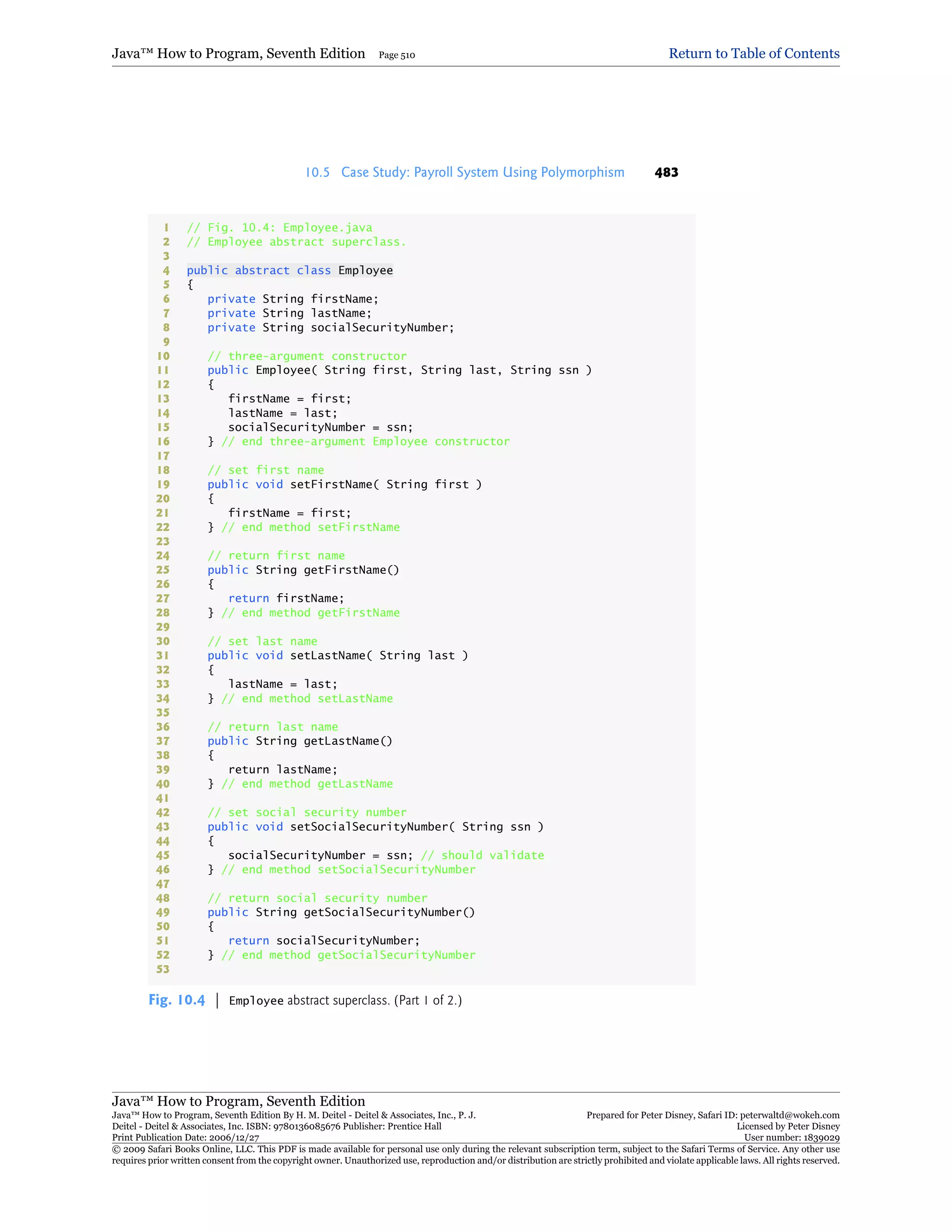952x1232 pixels.
Task: Click the Page 510 label in header
Action: click(x=397, y=55)
